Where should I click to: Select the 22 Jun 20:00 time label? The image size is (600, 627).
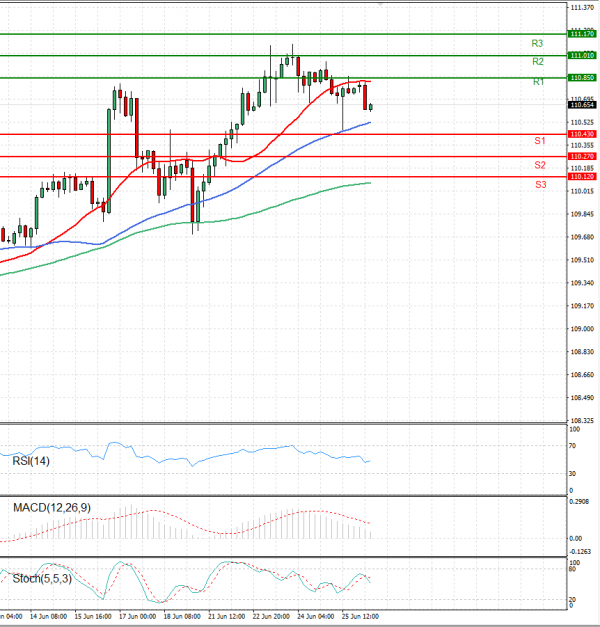pyautogui.click(x=270, y=617)
